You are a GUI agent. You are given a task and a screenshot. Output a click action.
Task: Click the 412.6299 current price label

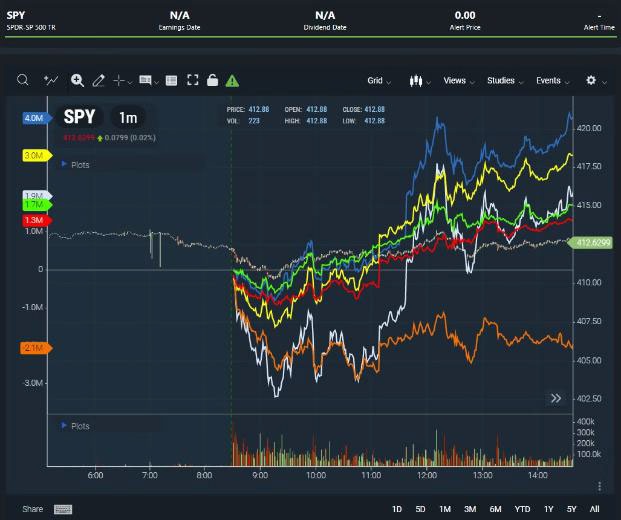coord(591,242)
